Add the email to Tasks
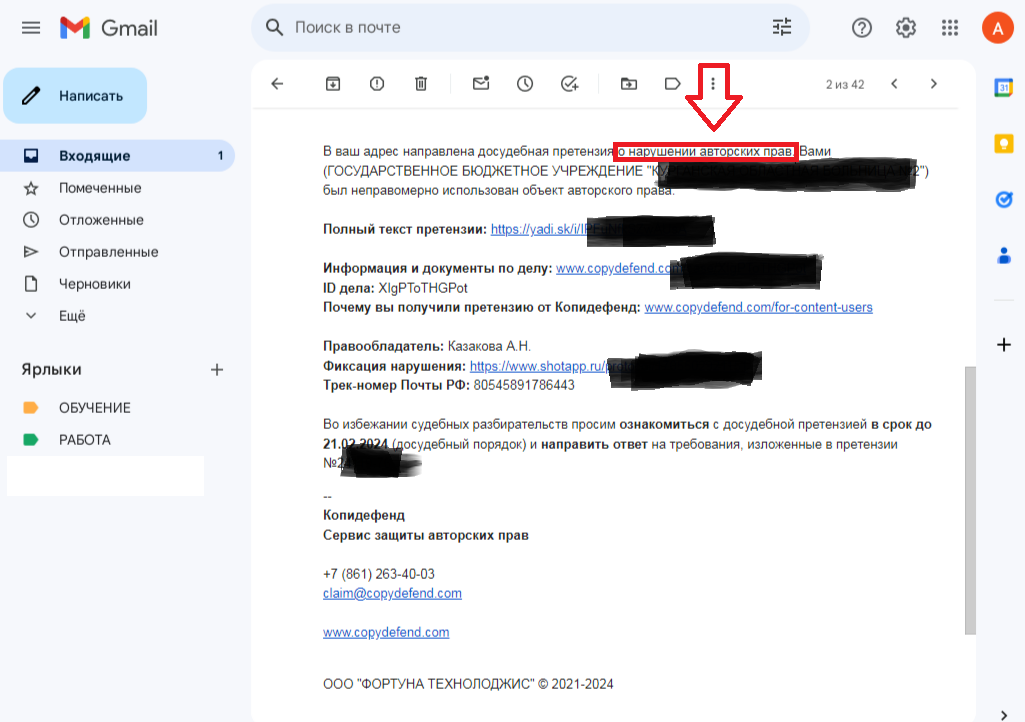The image size is (1025, 722). (x=569, y=84)
